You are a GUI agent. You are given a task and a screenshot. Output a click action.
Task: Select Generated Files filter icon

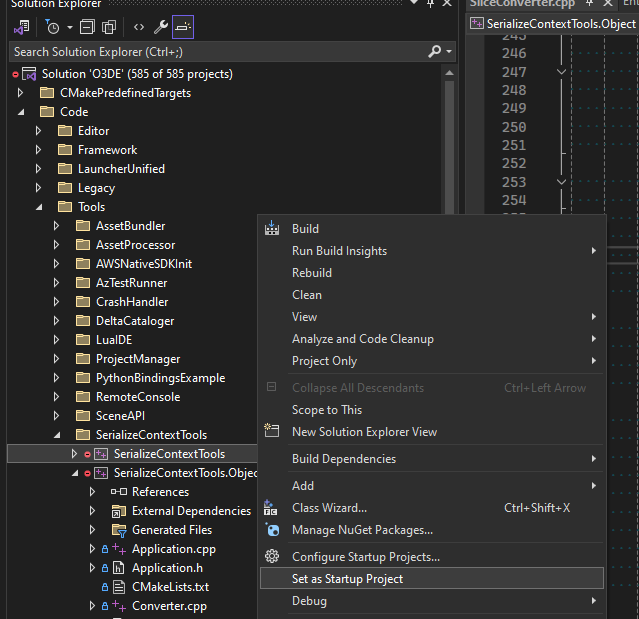coord(119,530)
